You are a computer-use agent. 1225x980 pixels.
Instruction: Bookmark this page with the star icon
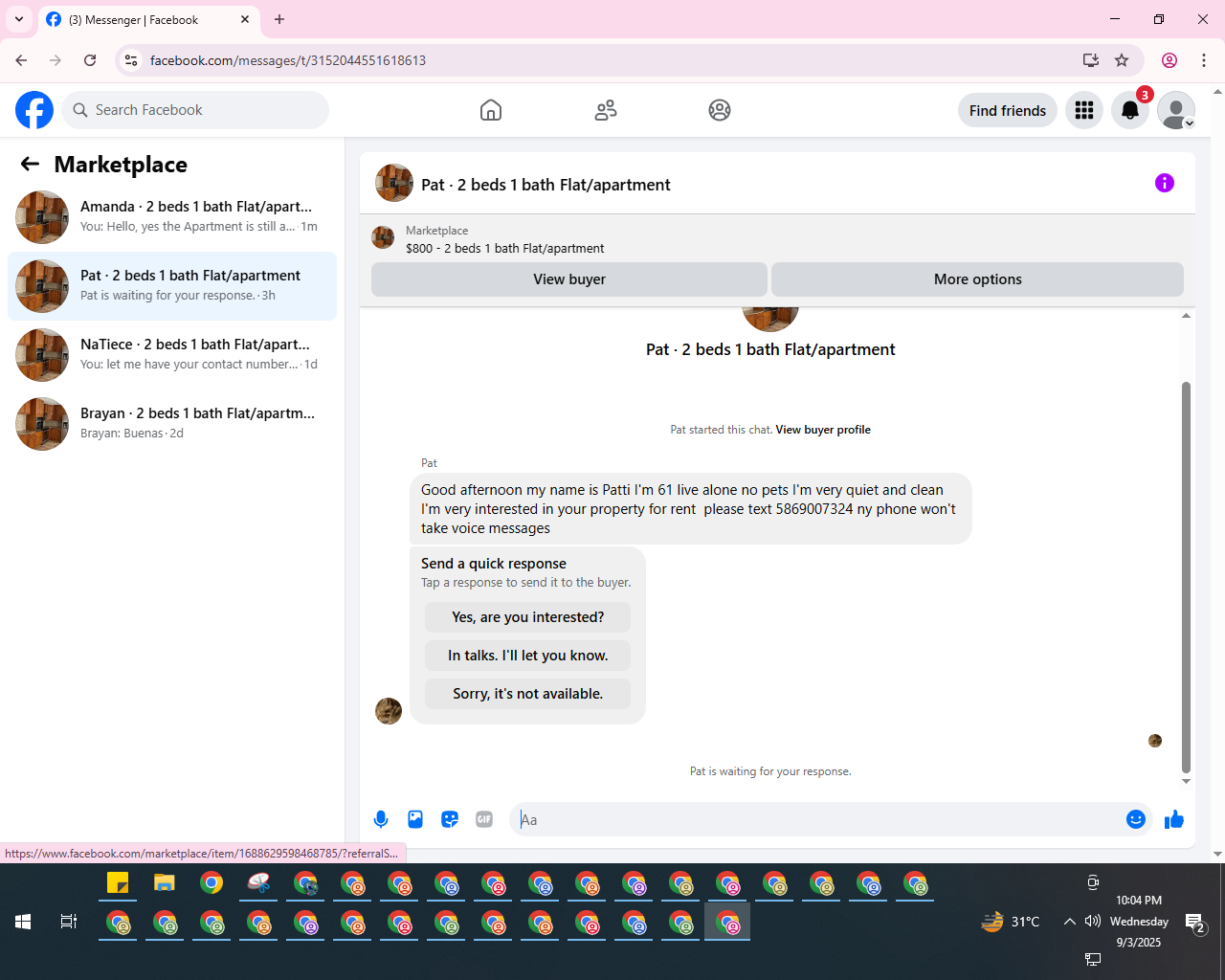coord(1122,60)
